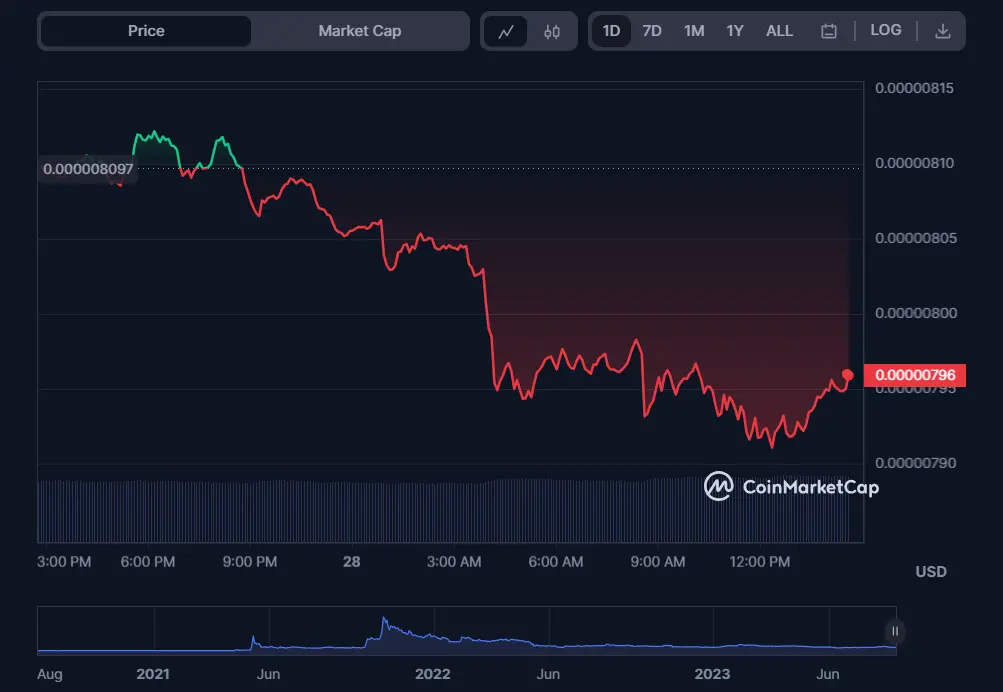Select the Market Cap tab
Screen dimensions: 1003x692
click(359, 31)
